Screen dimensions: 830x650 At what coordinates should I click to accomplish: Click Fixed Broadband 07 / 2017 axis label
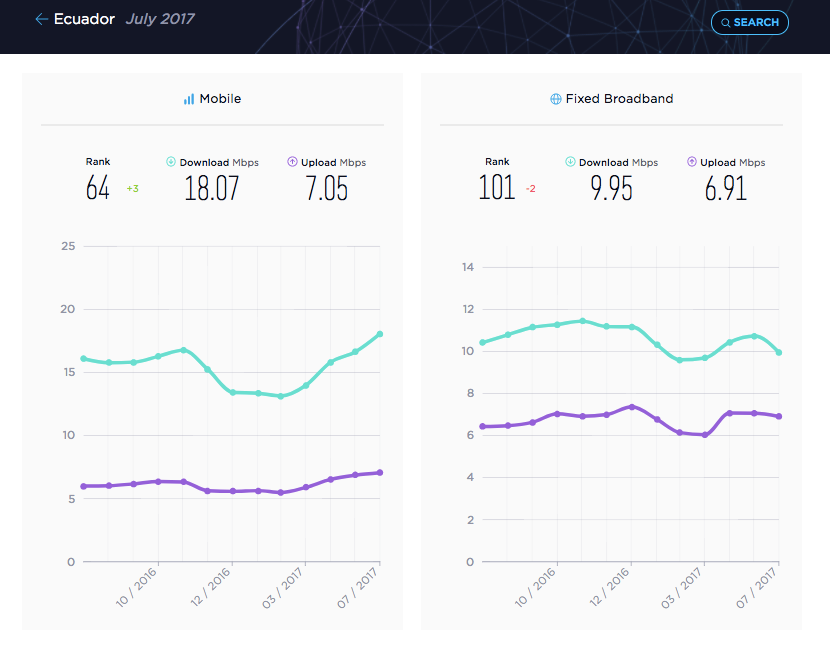tap(756, 588)
